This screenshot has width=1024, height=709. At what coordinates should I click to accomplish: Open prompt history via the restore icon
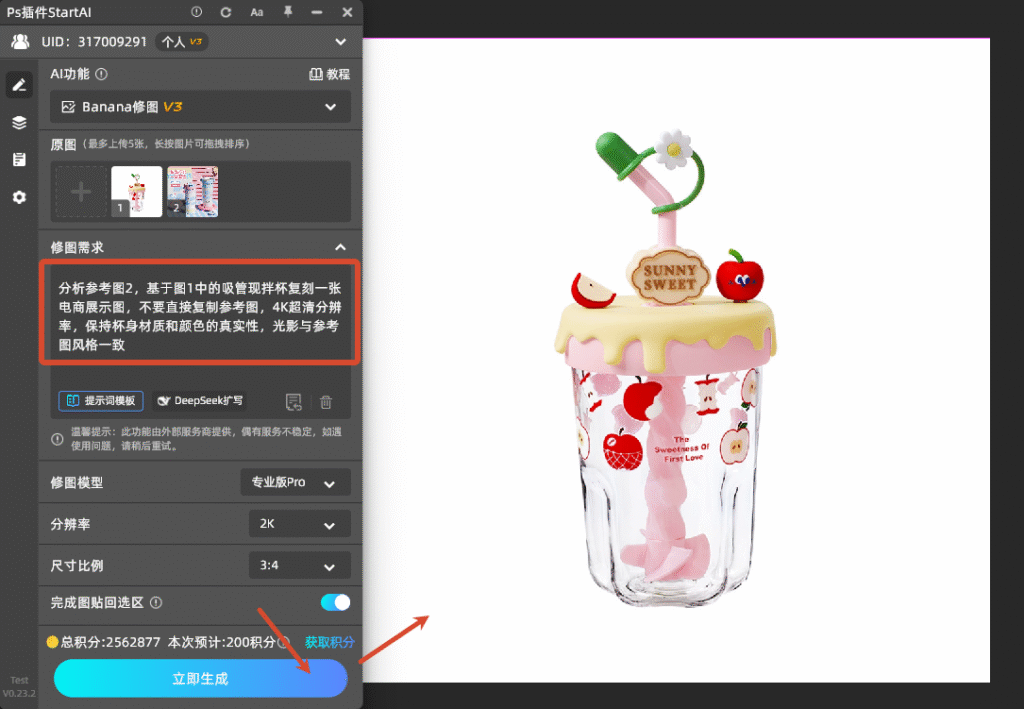point(293,400)
